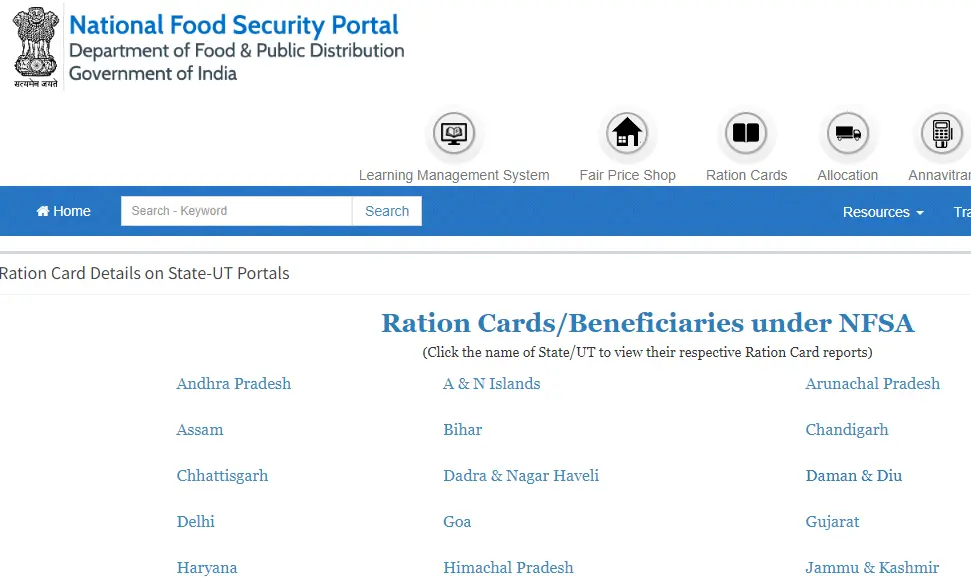The image size is (971, 584).
Task: Open the partially visible Tra menu item
Action: 961,211
